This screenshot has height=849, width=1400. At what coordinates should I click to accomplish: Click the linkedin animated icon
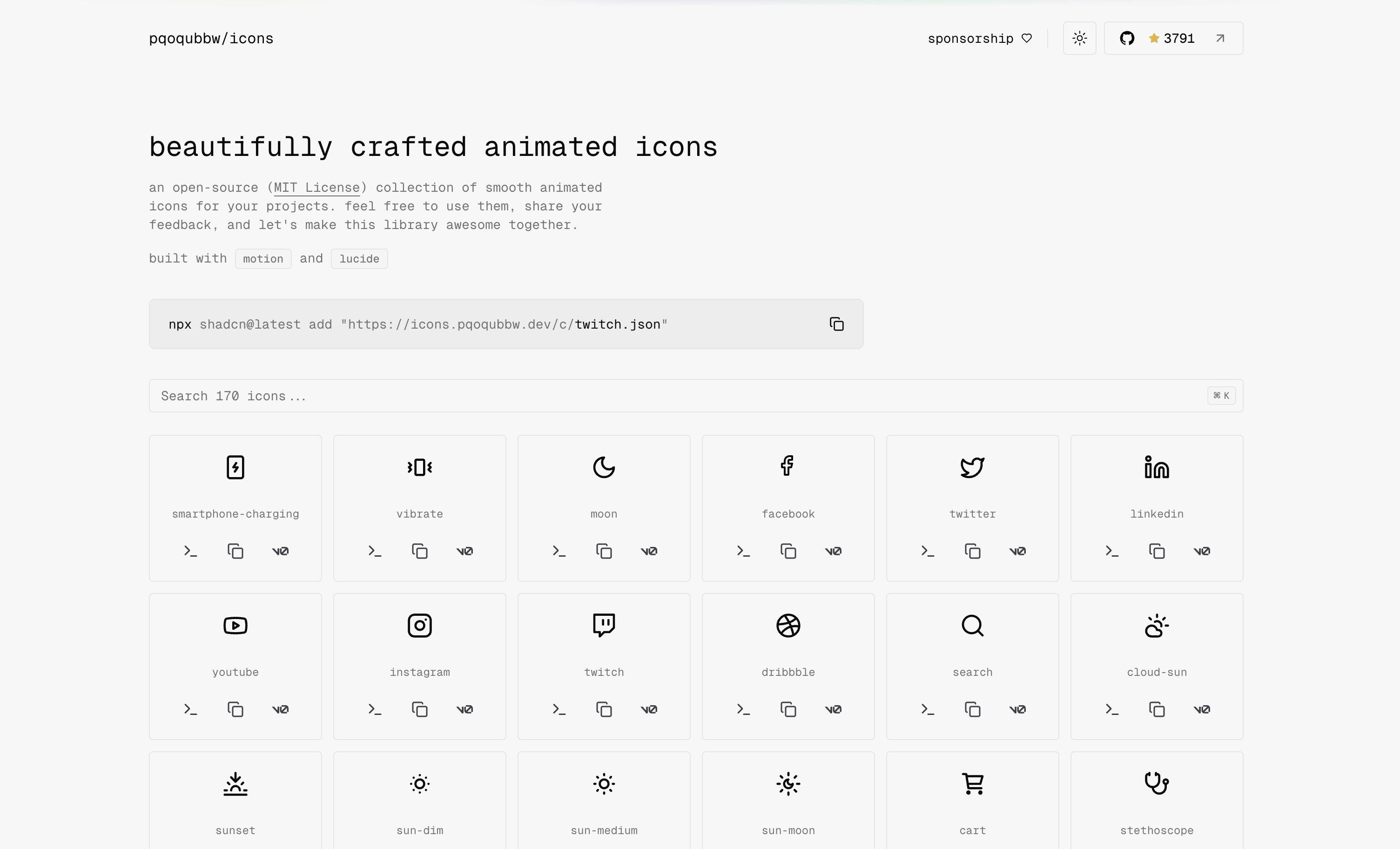pyautogui.click(x=1156, y=466)
